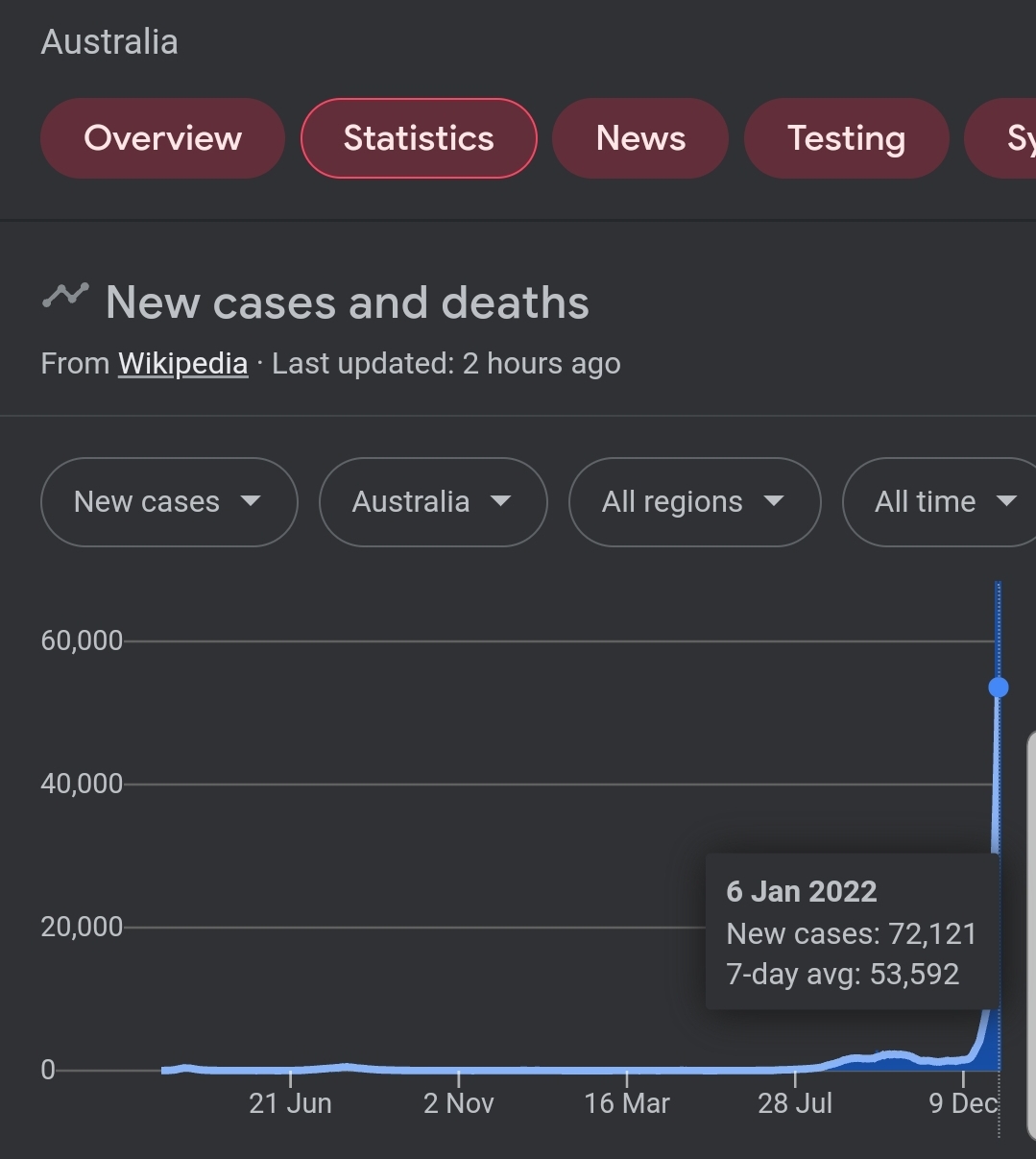This screenshot has width=1036, height=1159.
Task: Select the 2 Nov tick on the axis
Action: (x=459, y=1103)
